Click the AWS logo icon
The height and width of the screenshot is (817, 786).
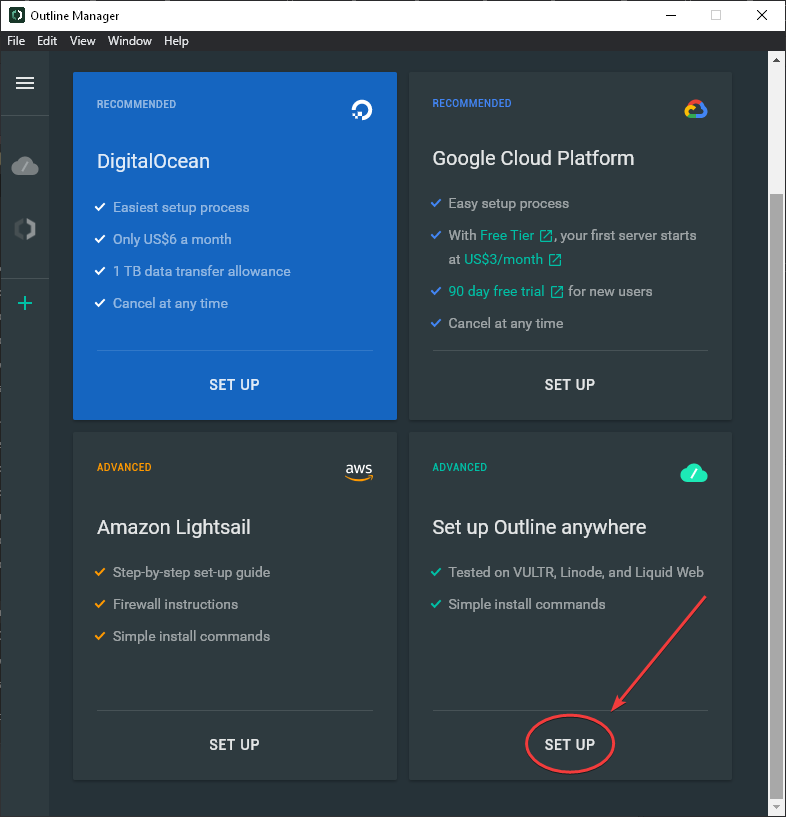pyautogui.click(x=358, y=472)
